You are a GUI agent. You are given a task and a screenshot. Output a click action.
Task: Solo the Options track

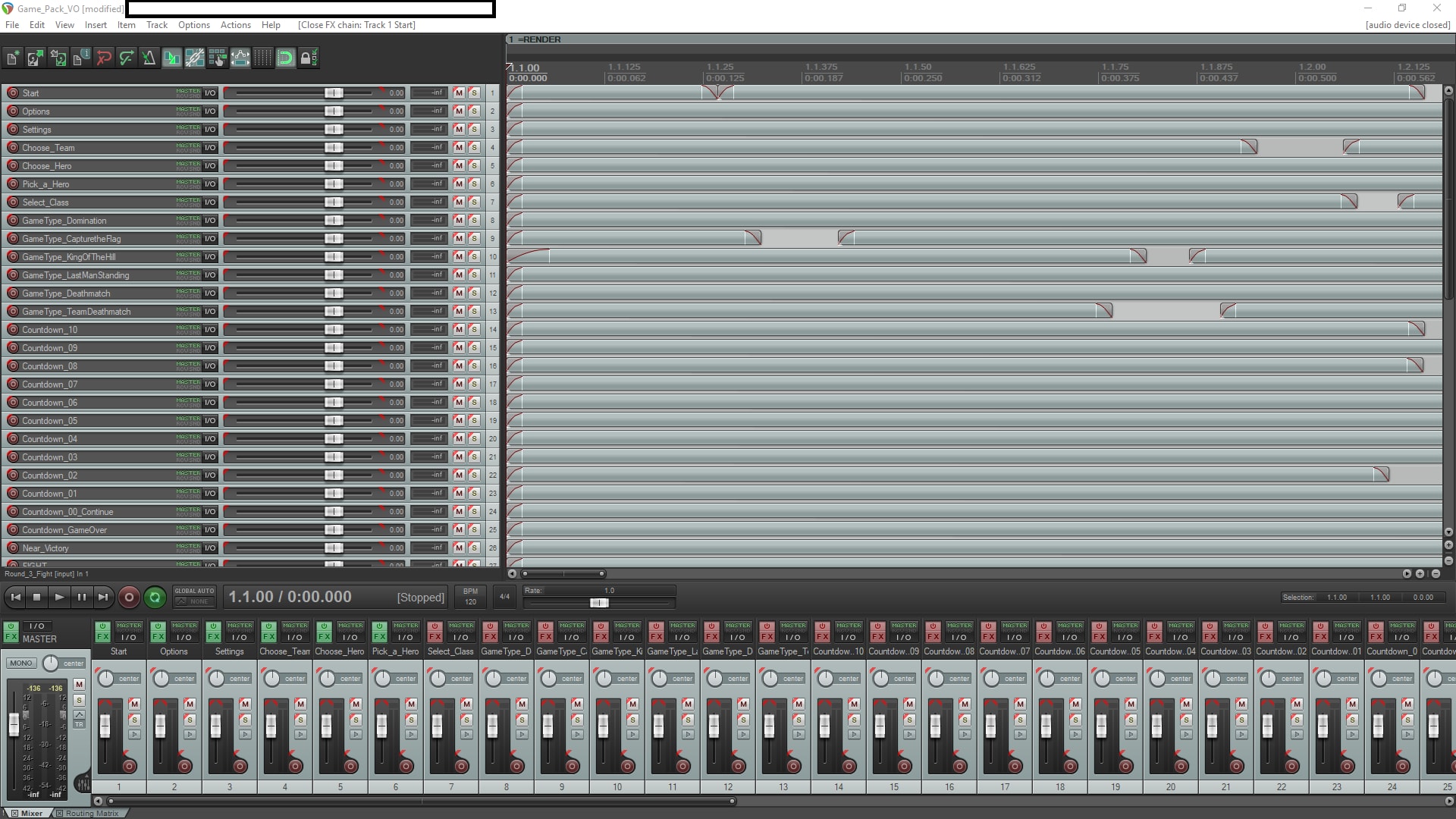click(x=474, y=111)
